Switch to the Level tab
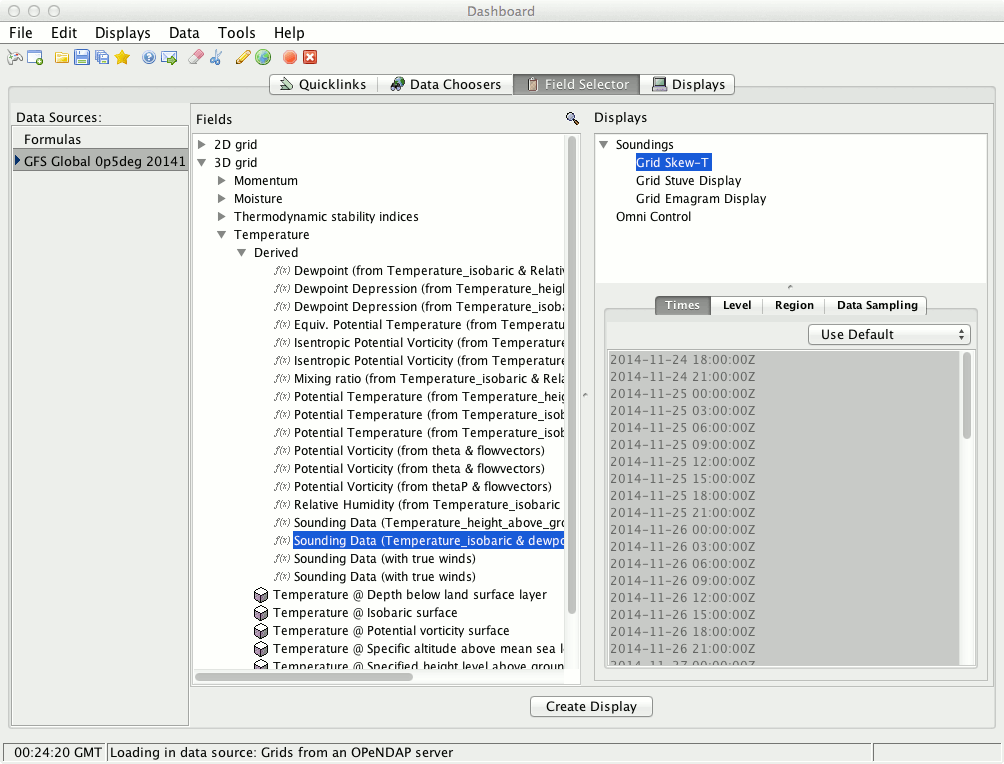1004x764 pixels. coord(737,305)
